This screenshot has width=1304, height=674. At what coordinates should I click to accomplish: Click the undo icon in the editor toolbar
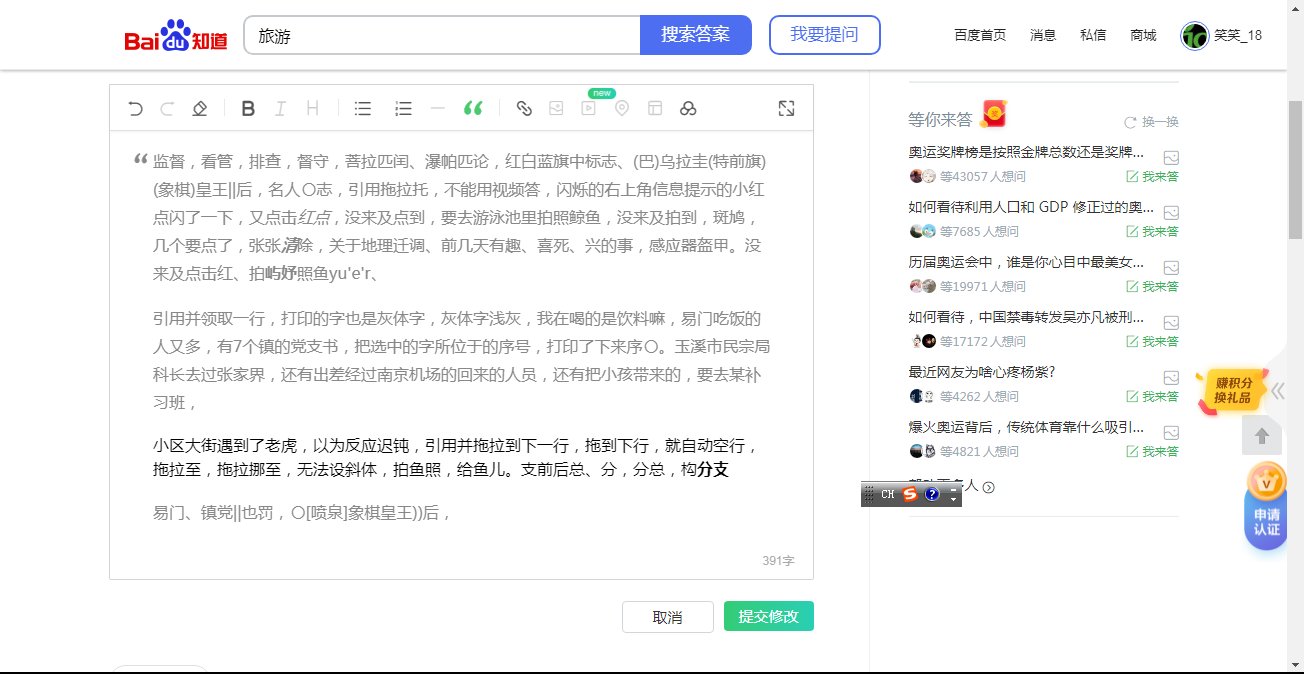coord(135,108)
